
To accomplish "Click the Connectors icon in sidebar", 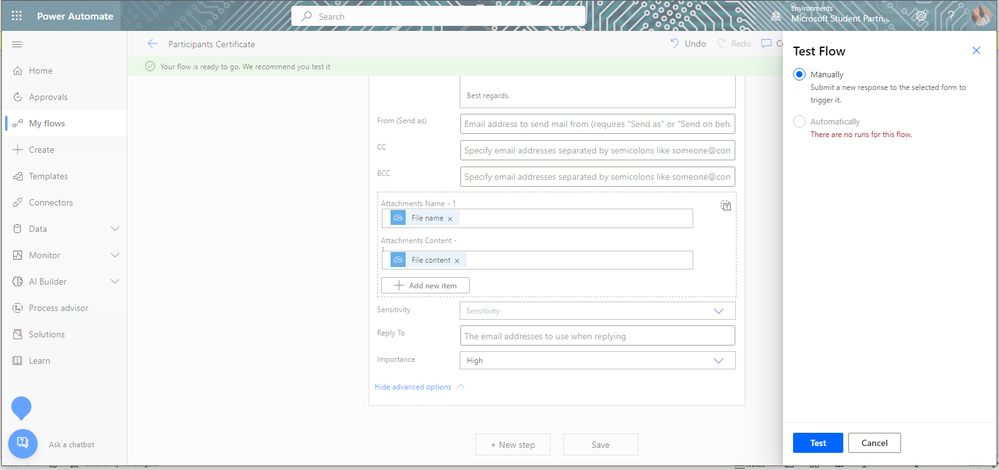I will coord(17,203).
